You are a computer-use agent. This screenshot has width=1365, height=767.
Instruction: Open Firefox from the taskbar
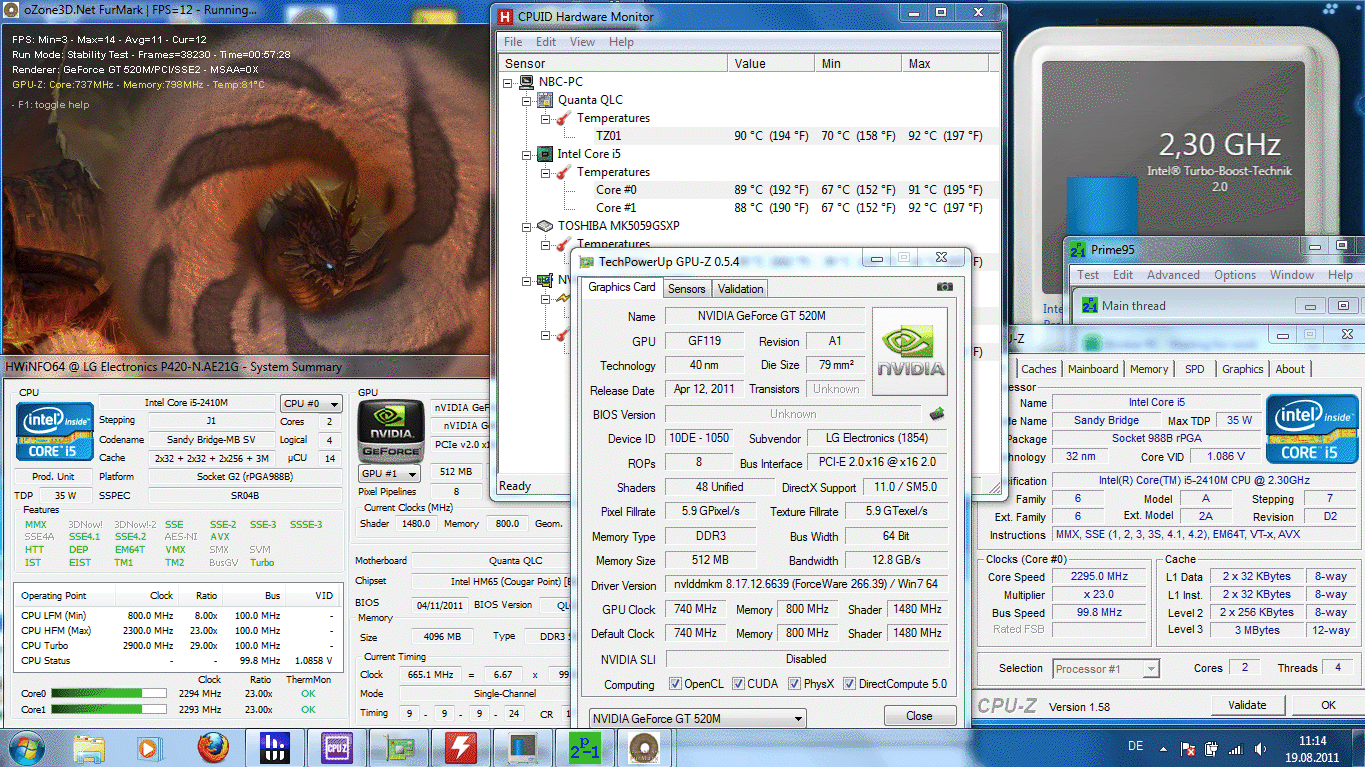[x=212, y=747]
